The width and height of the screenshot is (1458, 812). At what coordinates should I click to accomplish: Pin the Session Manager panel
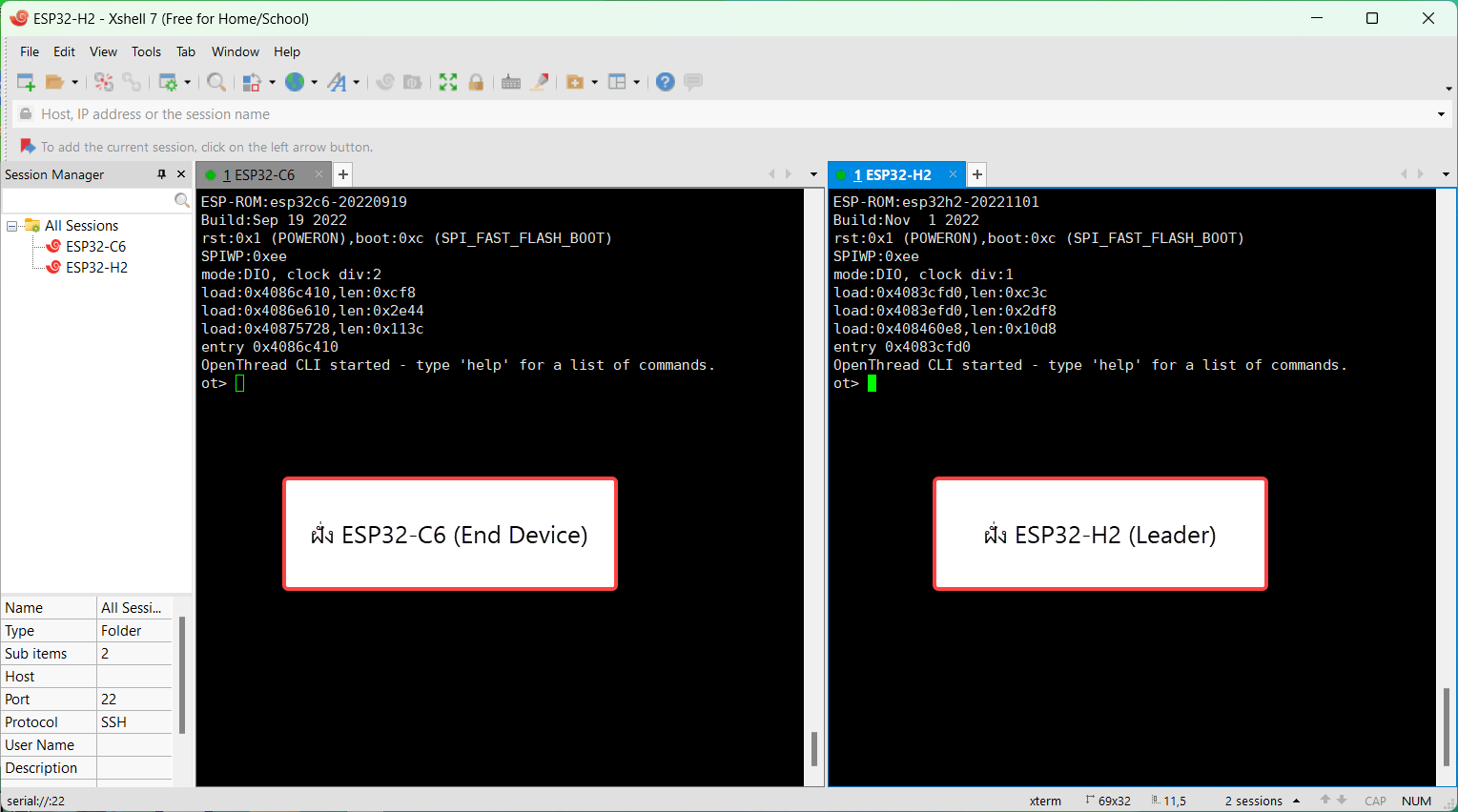click(x=161, y=174)
